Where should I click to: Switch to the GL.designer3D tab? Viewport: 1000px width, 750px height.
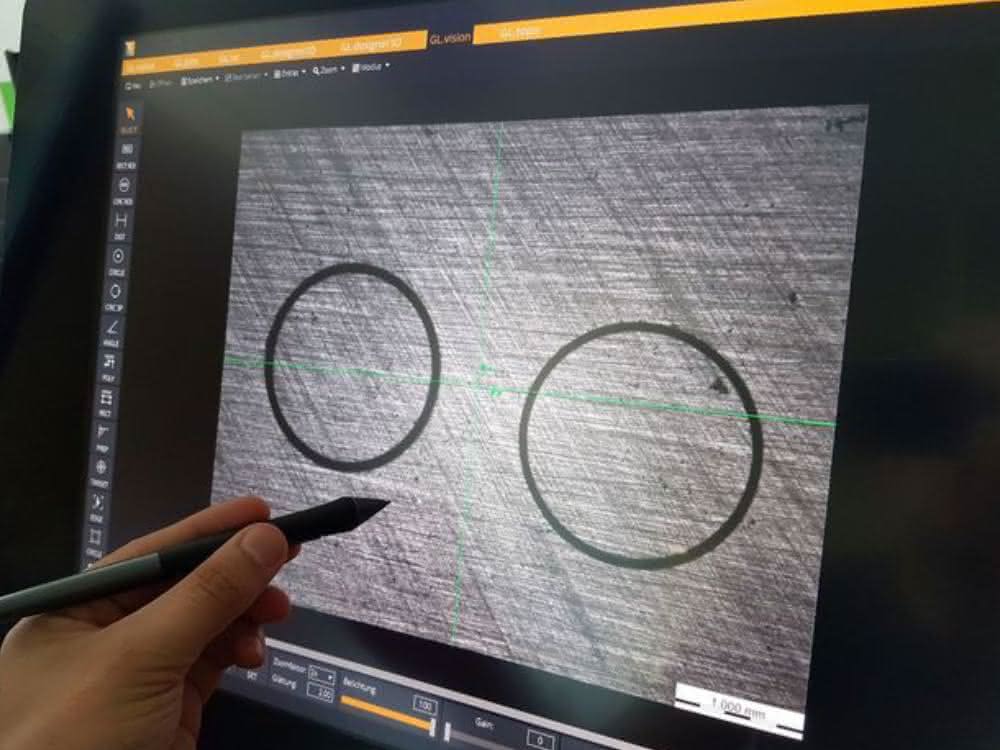(x=371, y=45)
